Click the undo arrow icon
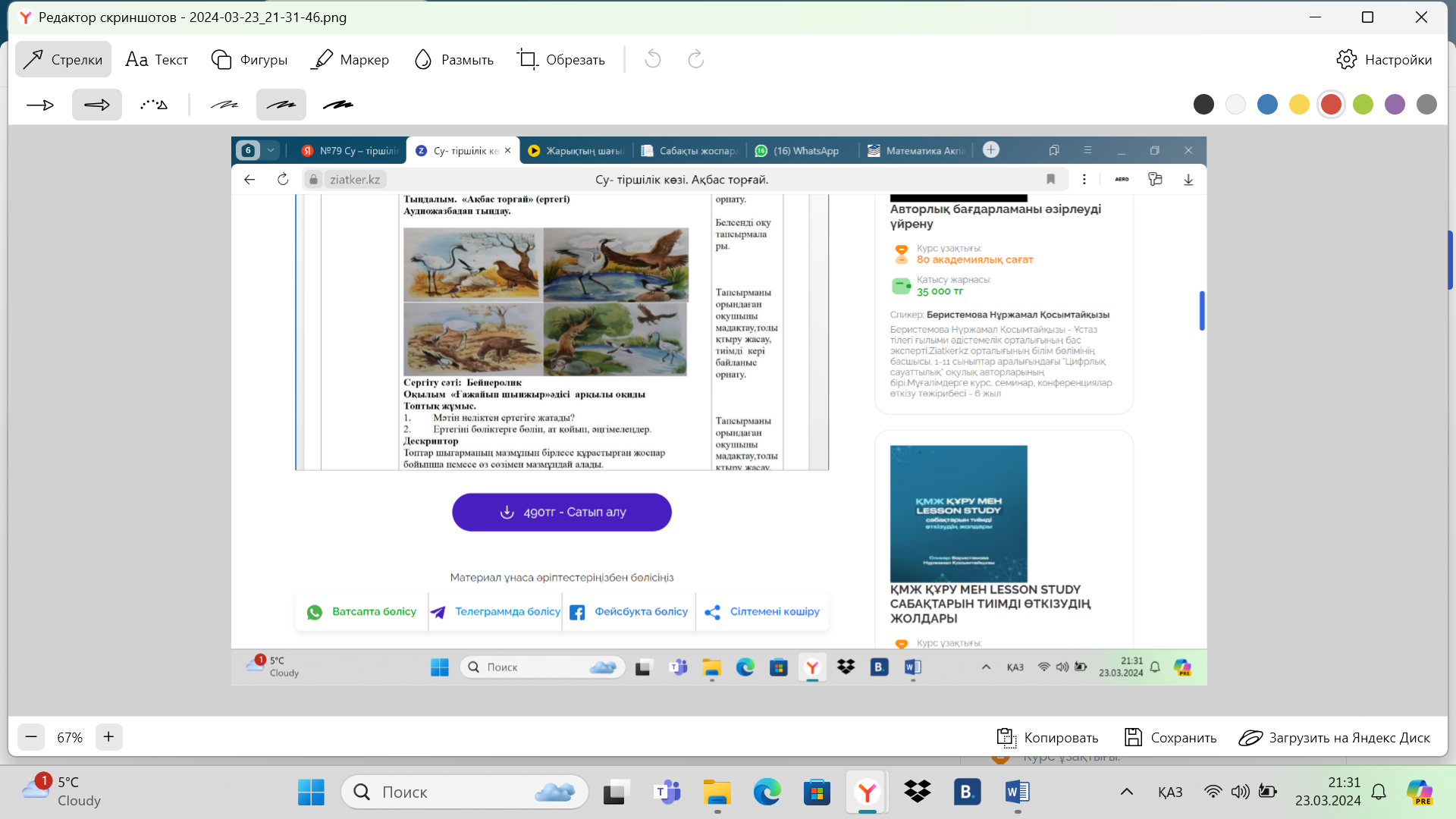 [653, 59]
